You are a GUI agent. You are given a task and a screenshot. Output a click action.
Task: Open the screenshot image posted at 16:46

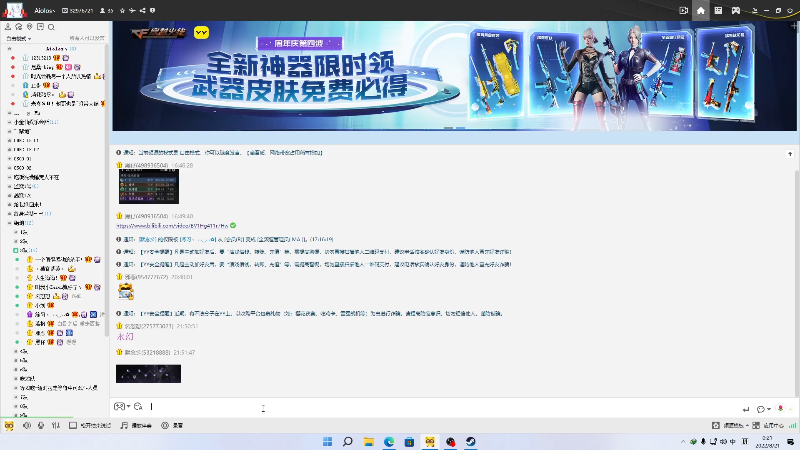tap(149, 186)
